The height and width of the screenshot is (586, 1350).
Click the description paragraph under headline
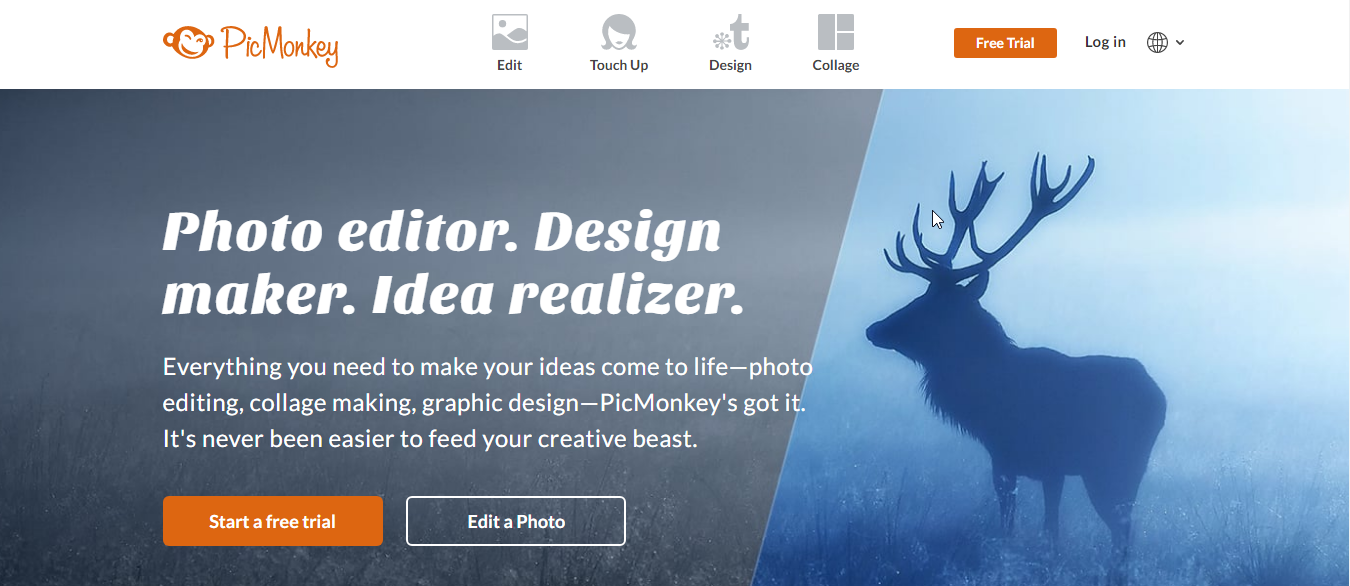click(488, 403)
